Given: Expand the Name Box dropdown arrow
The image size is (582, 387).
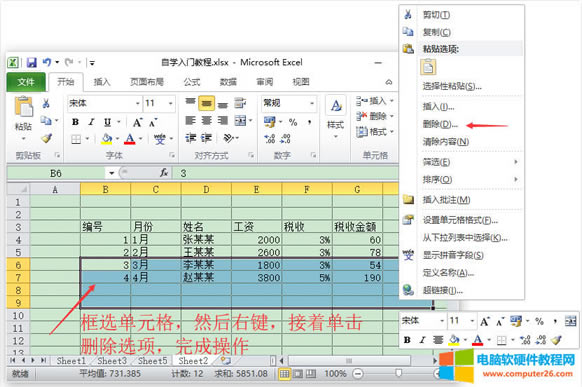Looking at the screenshot, I should pyautogui.click(x=111, y=173).
